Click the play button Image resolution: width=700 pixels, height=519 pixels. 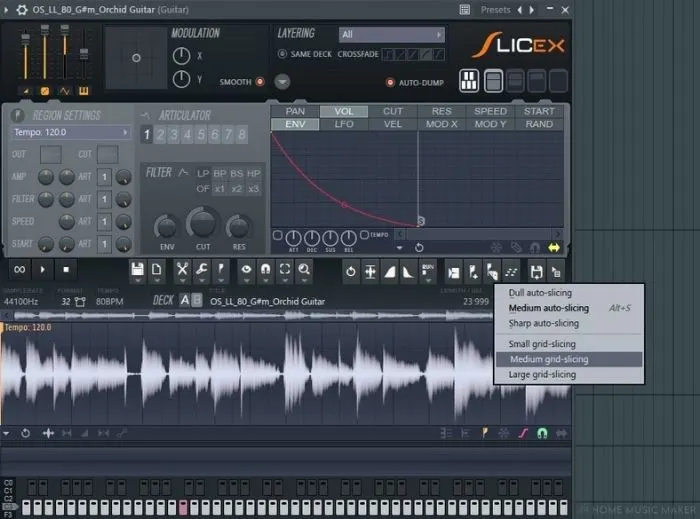pyautogui.click(x=42, y=270)
